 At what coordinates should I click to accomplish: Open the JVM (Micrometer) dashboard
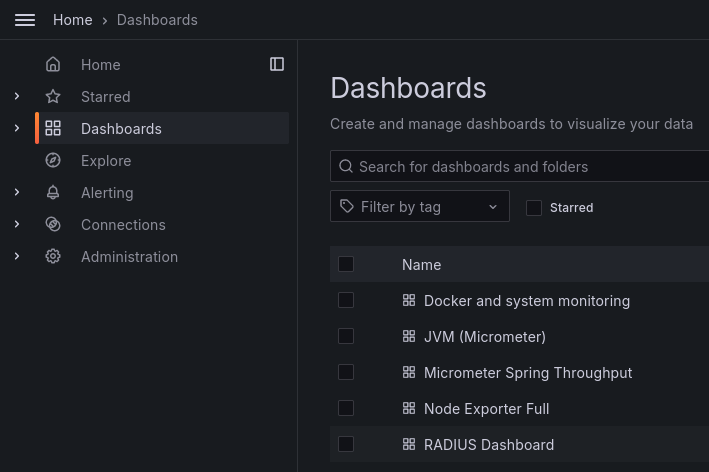click(485, 337)
